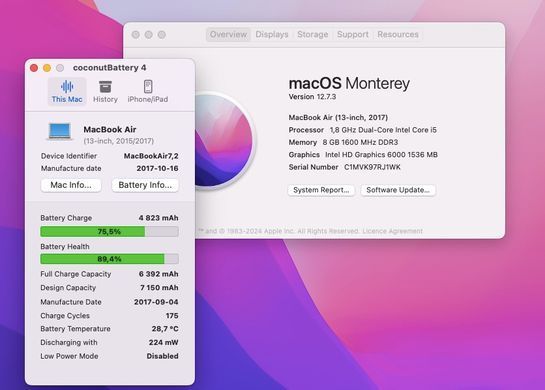Click the Battery Health 89,4% bar
The image size is (545, 390).
(109, 259)
